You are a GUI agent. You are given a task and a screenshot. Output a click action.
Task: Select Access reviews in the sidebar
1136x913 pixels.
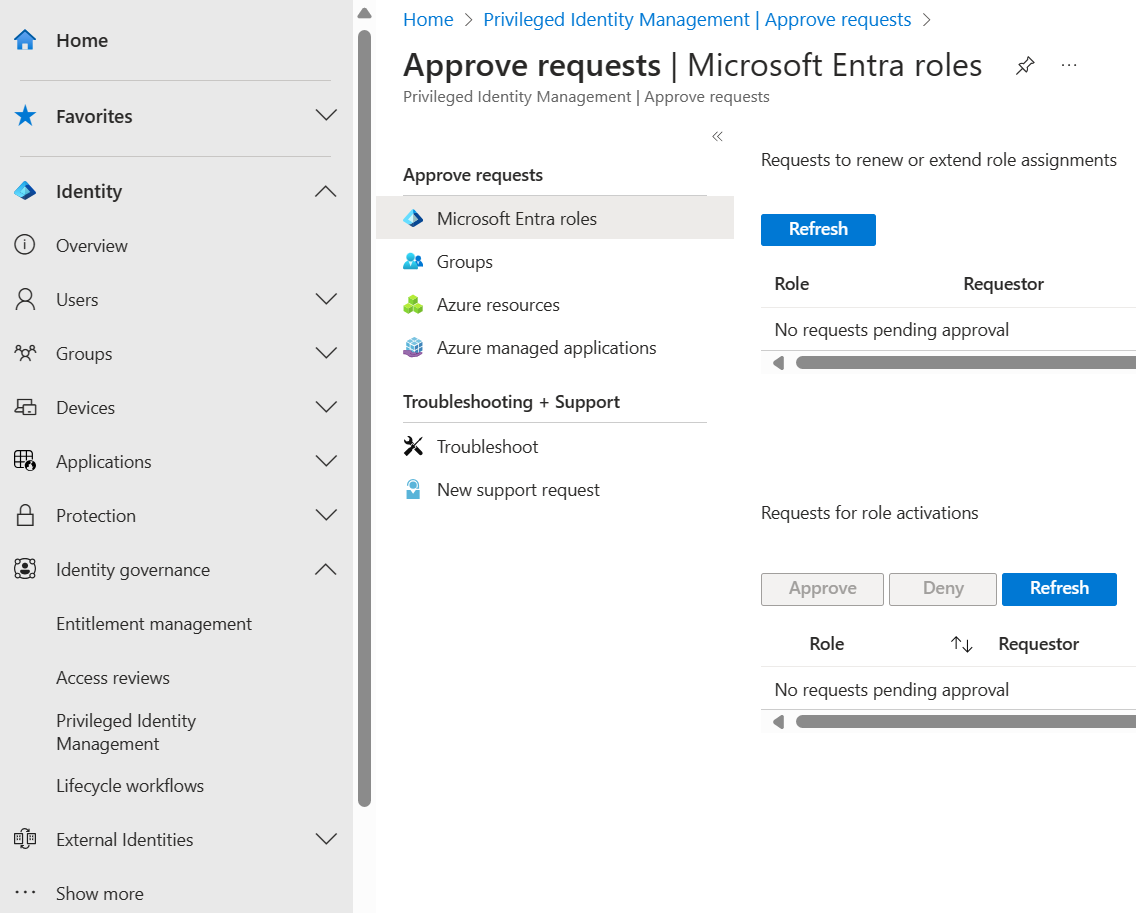[111, 677]
